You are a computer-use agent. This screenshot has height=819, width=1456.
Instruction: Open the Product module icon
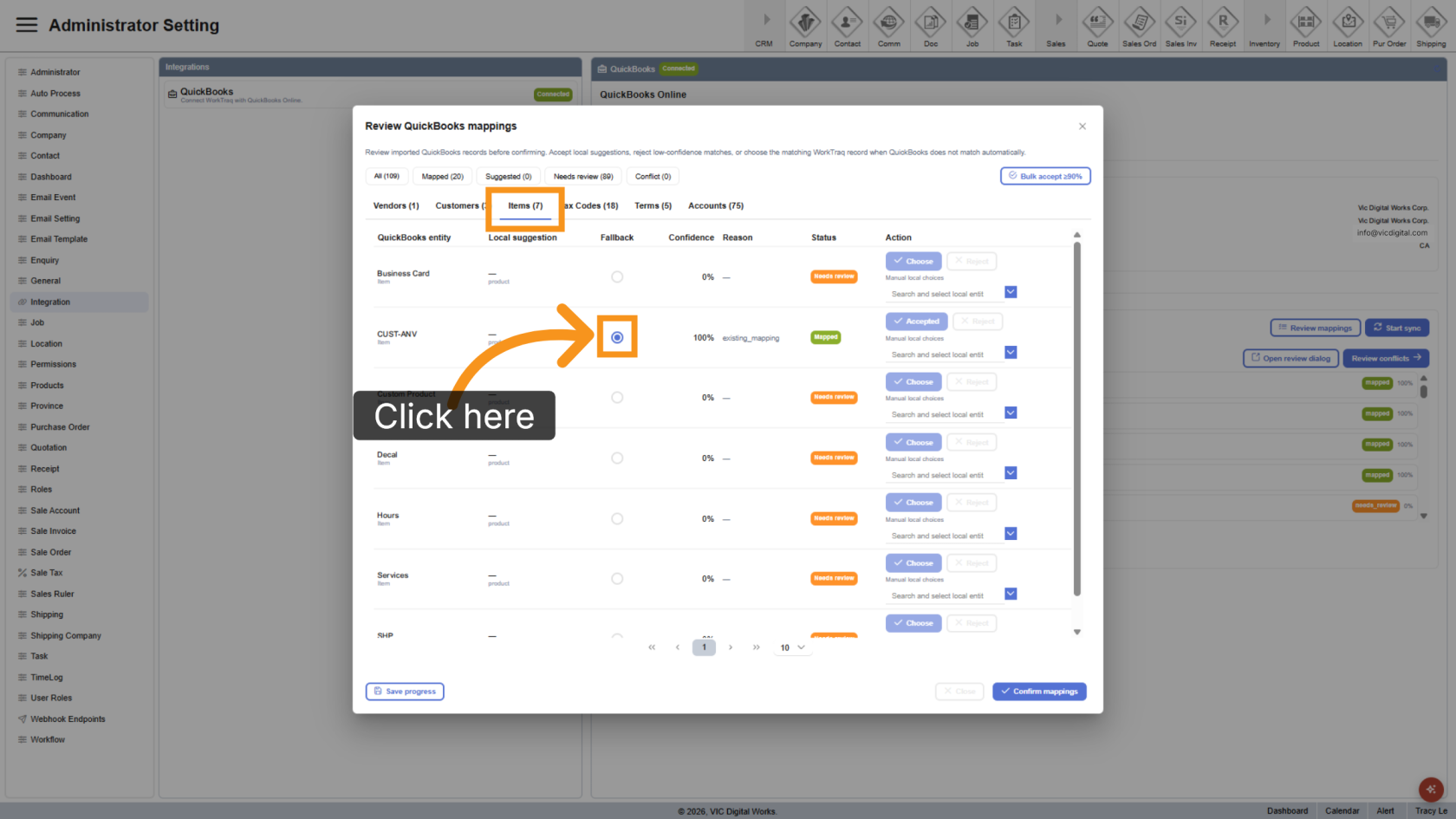1306,25
